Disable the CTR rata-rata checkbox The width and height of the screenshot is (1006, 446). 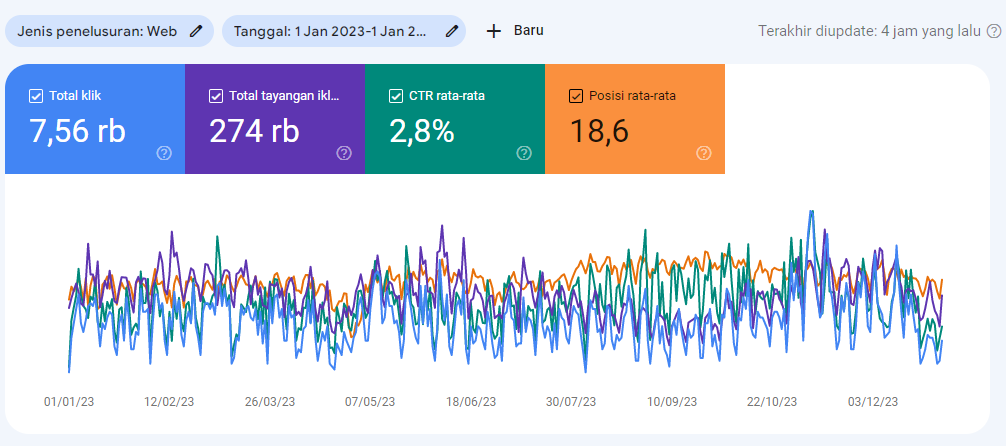pyautogui.click(x=396, y=96)
